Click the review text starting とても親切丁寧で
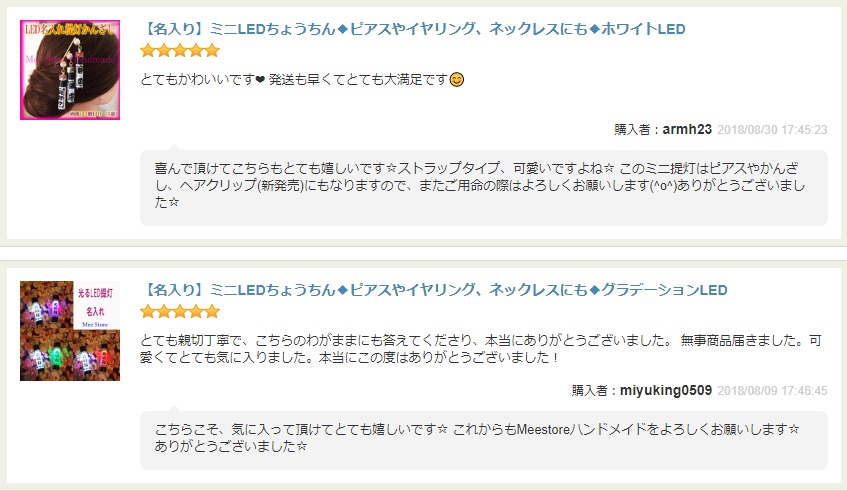This screenshot has height=491, width=847. click(481, 349)
